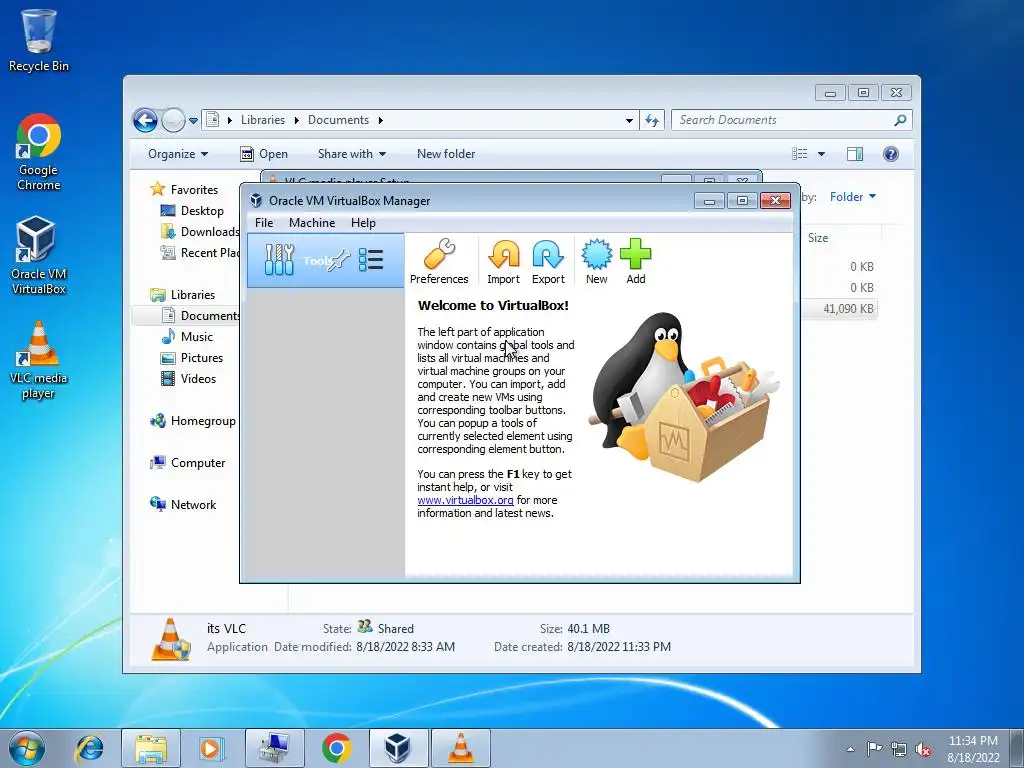Toggle the preview pane in Explorer
The width and height of the screenshot is (1024, 768).
point(854,154)
